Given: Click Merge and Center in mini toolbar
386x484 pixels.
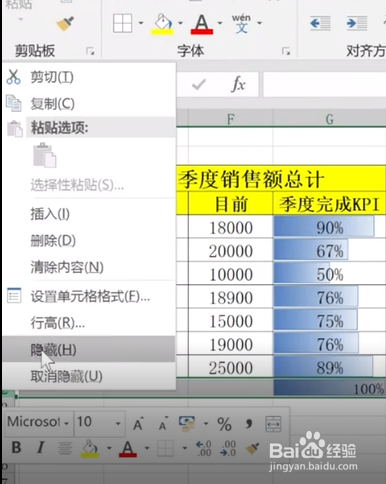Looking at the screenshot, I should 273,424.
